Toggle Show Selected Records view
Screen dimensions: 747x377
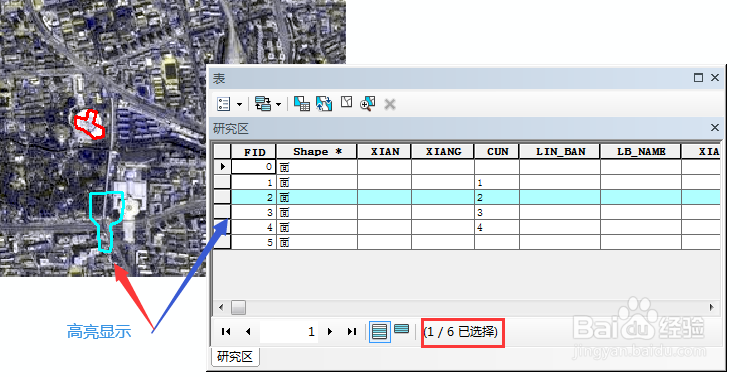(402, 329)
